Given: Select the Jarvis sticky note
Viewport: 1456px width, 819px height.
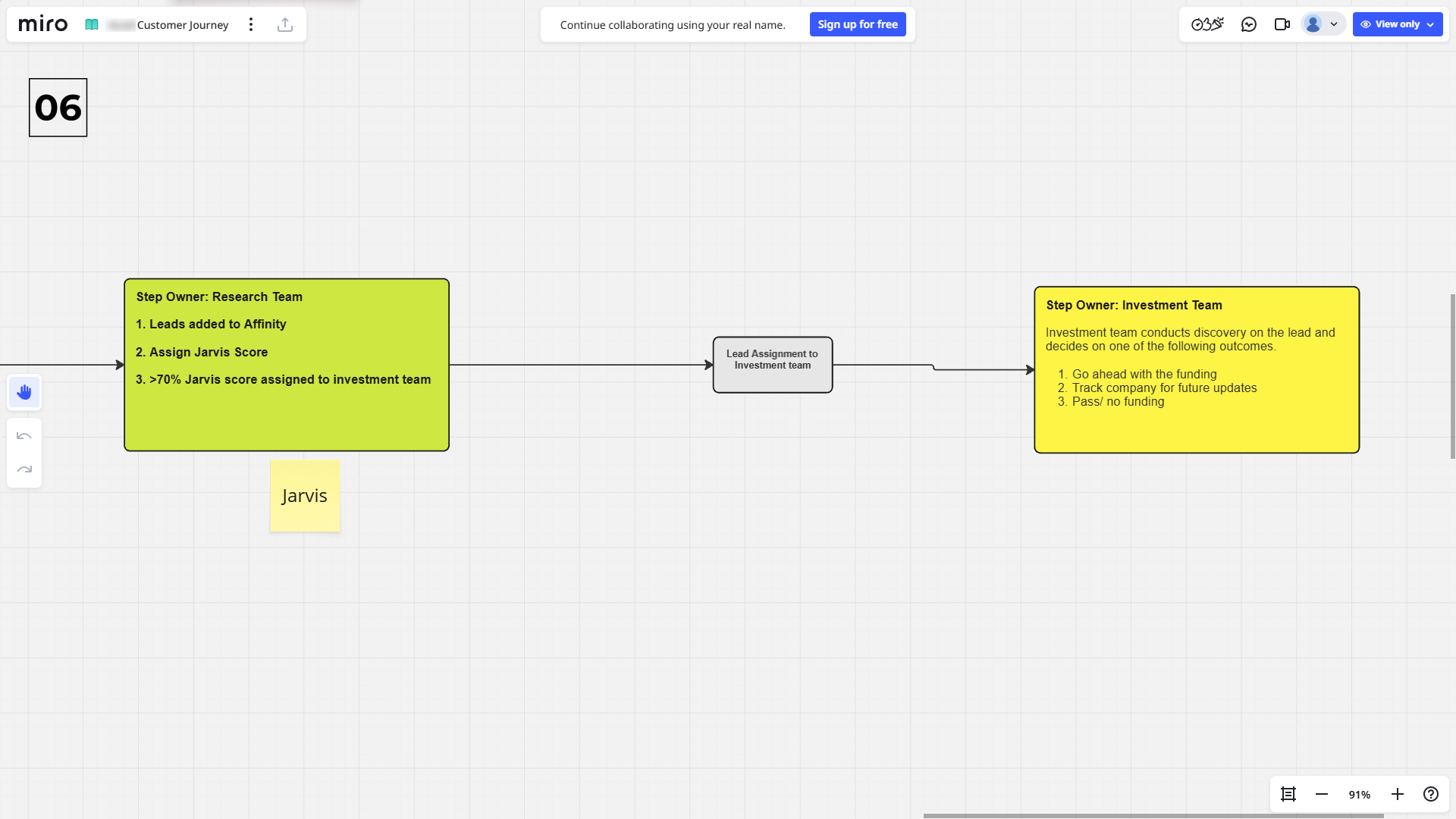Looking at the screenshot, I should (305, 496).
